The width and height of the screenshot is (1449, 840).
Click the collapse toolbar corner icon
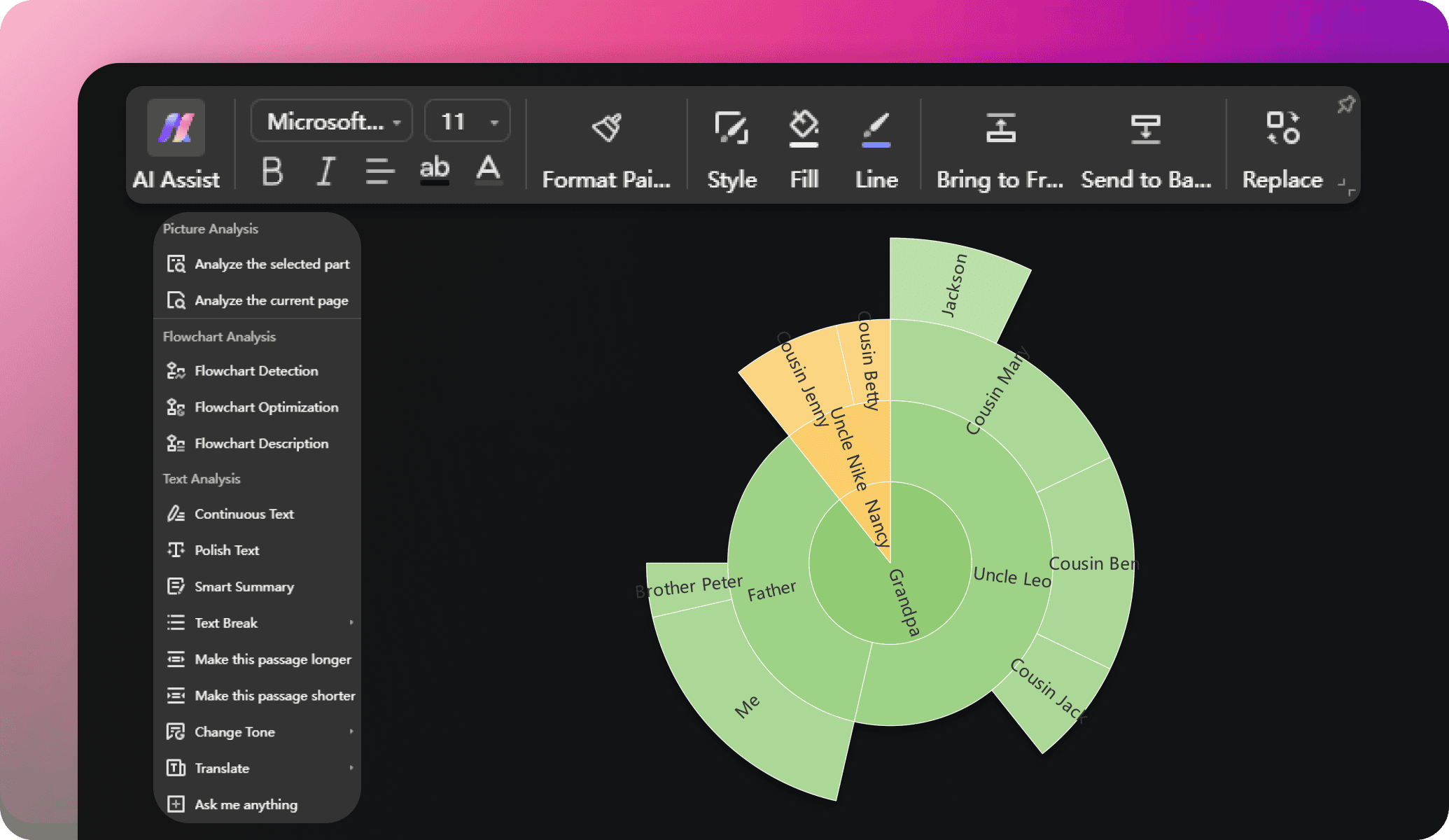click(x=1347, y=187)
